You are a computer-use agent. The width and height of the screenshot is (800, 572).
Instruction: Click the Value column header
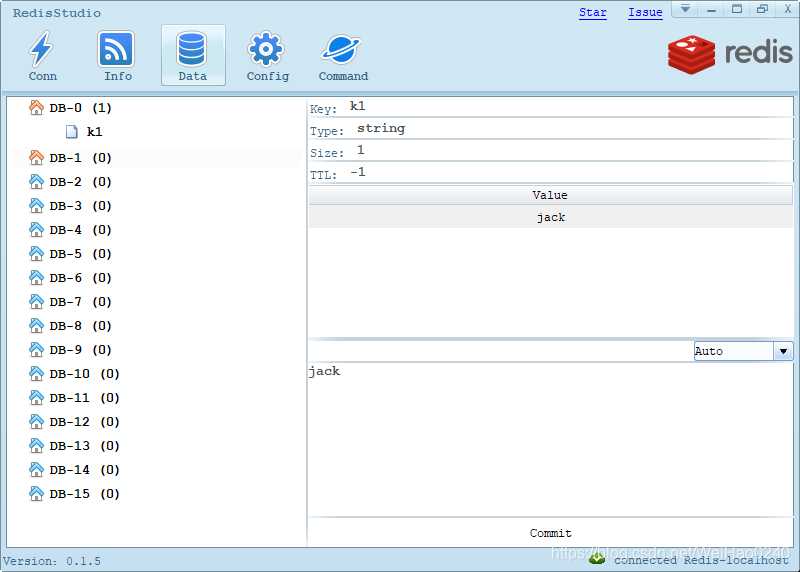(550, 195)
